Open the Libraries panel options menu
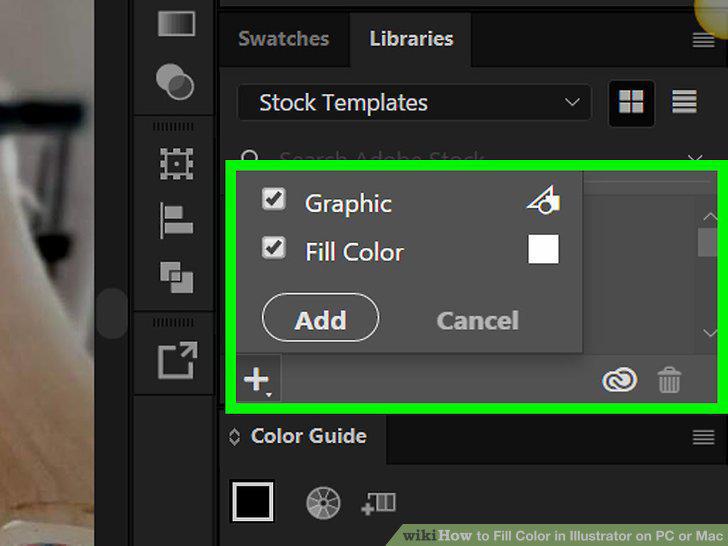Image resolution: width=728 pixels, height=546 pixels. coord(703,40)
